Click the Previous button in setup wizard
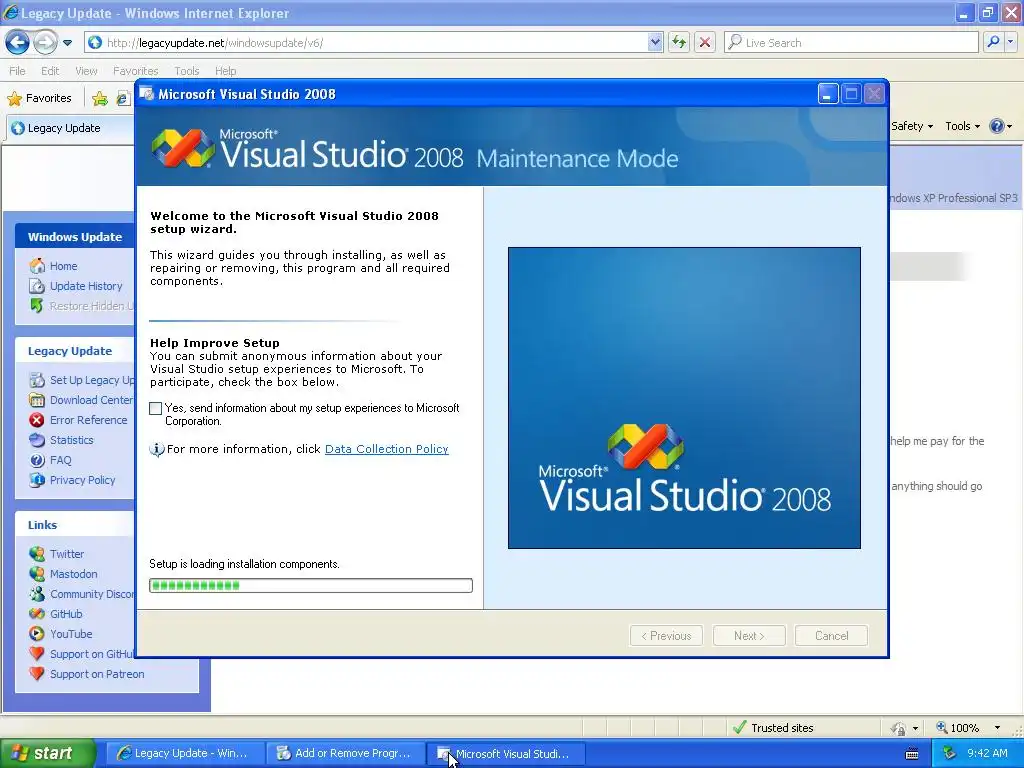The width and height of the screenshot is (1024, 768). coord(666,636)
